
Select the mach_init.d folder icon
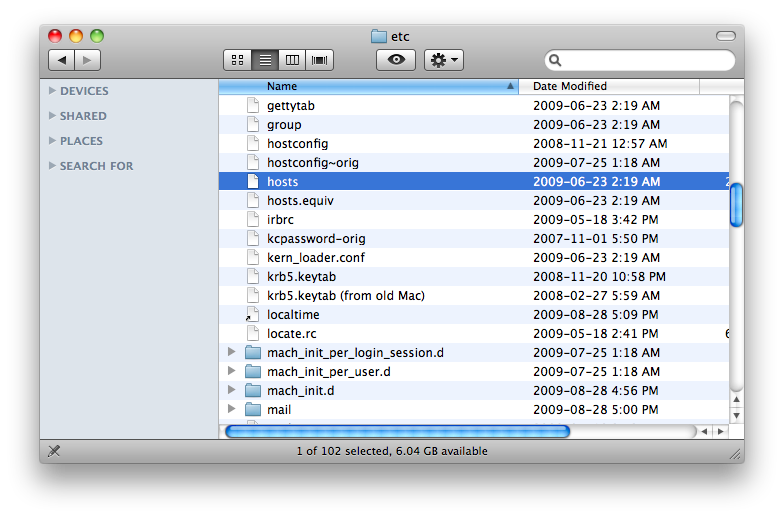click(x=253, y=390)
